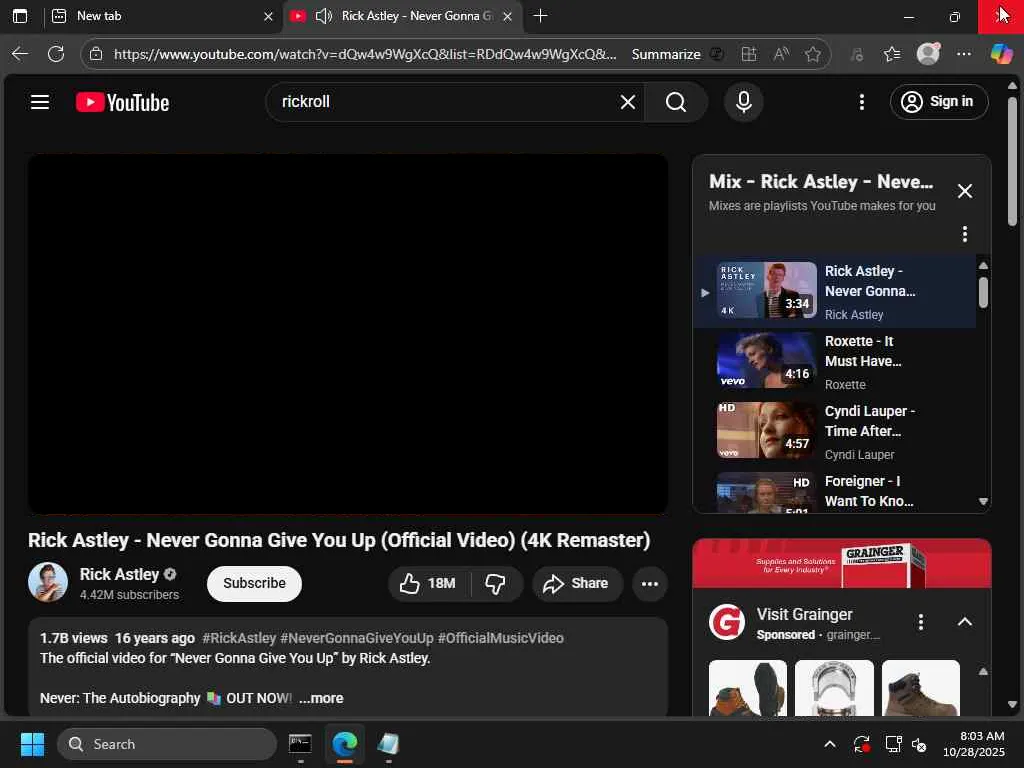Click the Grainger logo icon
The image size is (1024, 768).
(x=727, y=622)
